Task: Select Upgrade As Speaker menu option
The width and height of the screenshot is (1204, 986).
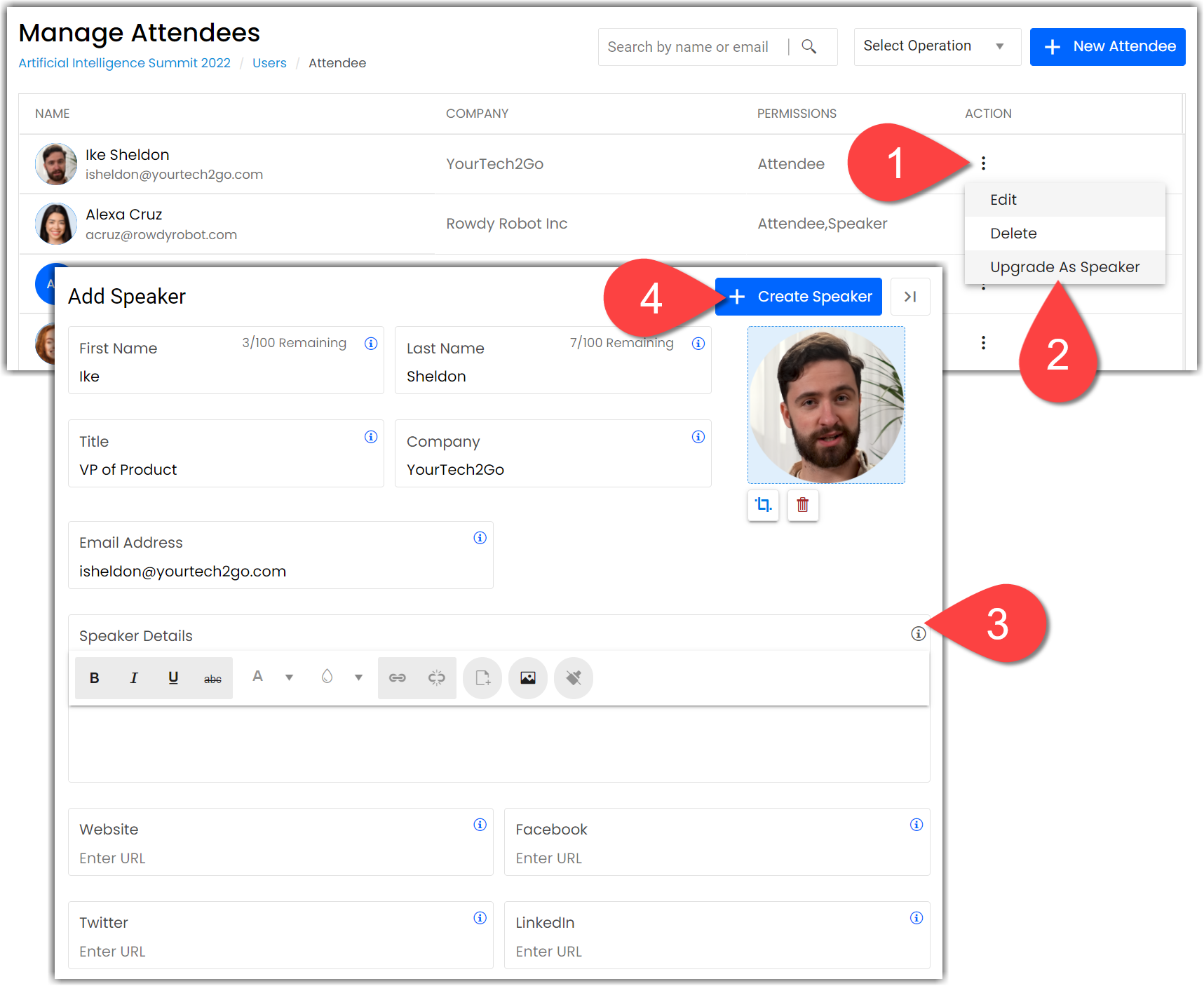Action: [1064, 267]
